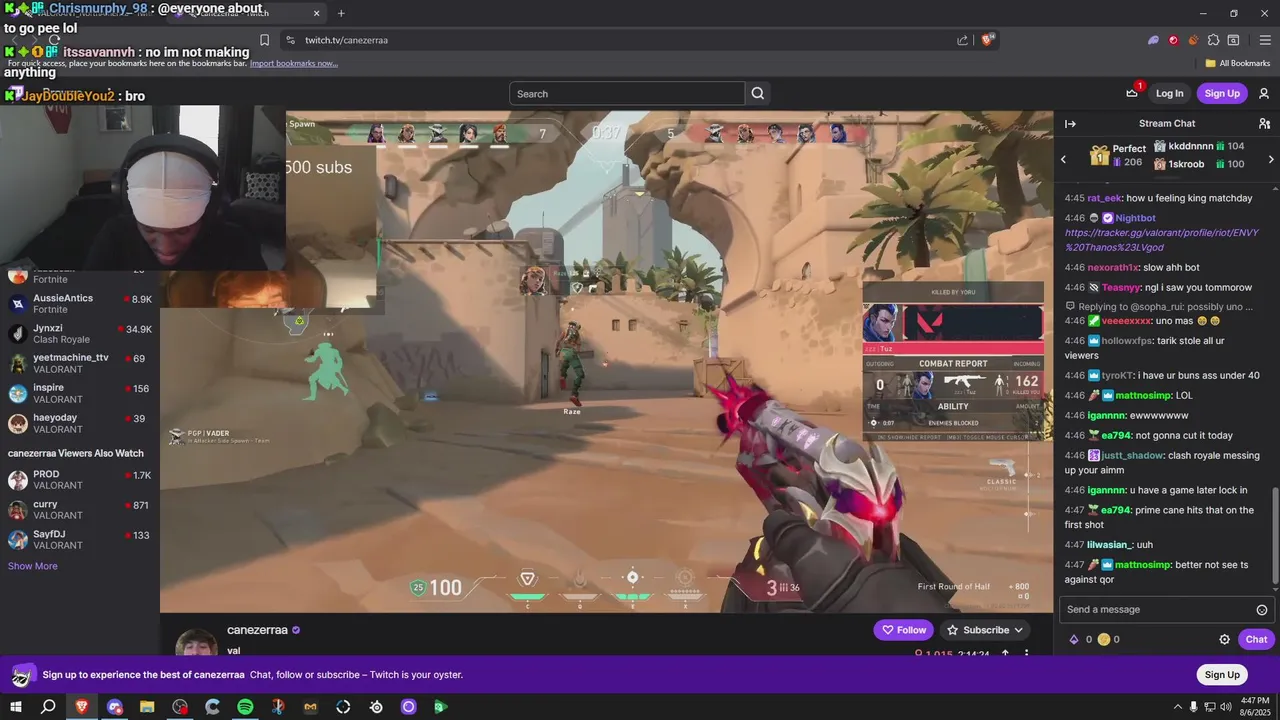Open the browser extensions puzzle icon
Viewport: 1280px width, 720px height.
[1213, 40]
